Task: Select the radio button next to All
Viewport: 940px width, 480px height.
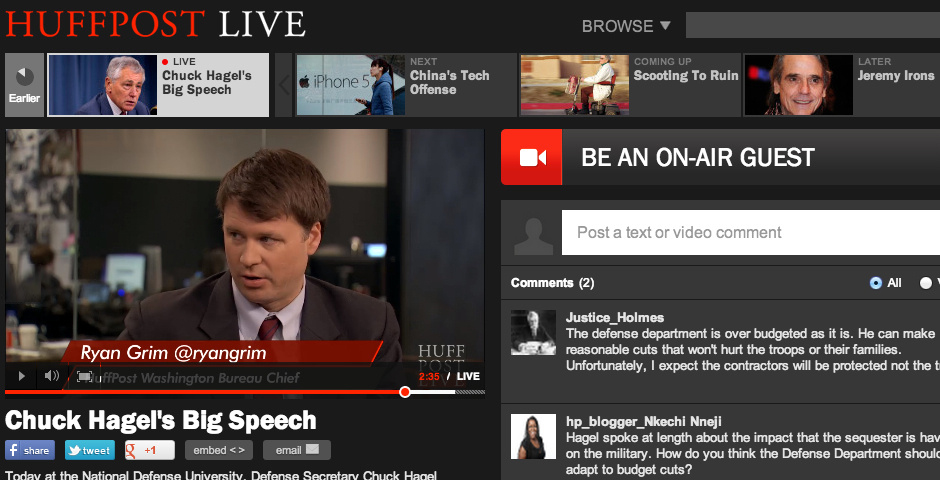Action: pyautogui.click(x=927, y=283)
